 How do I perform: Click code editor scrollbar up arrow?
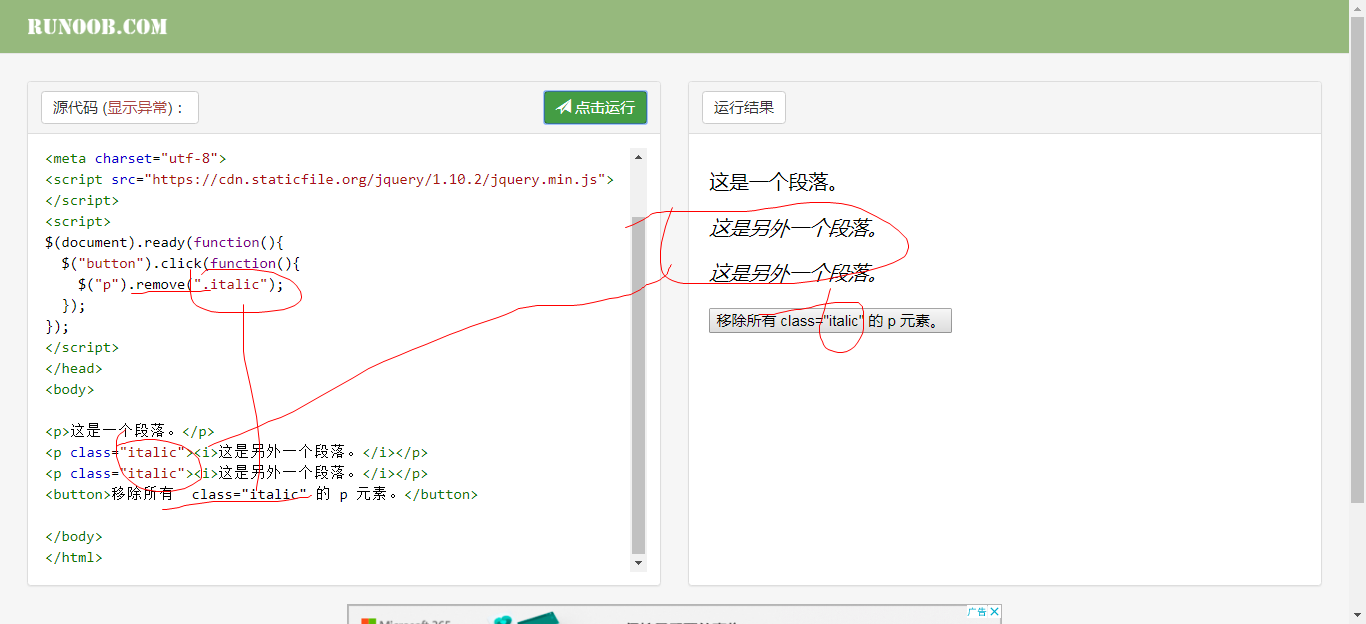coord(639,156)
